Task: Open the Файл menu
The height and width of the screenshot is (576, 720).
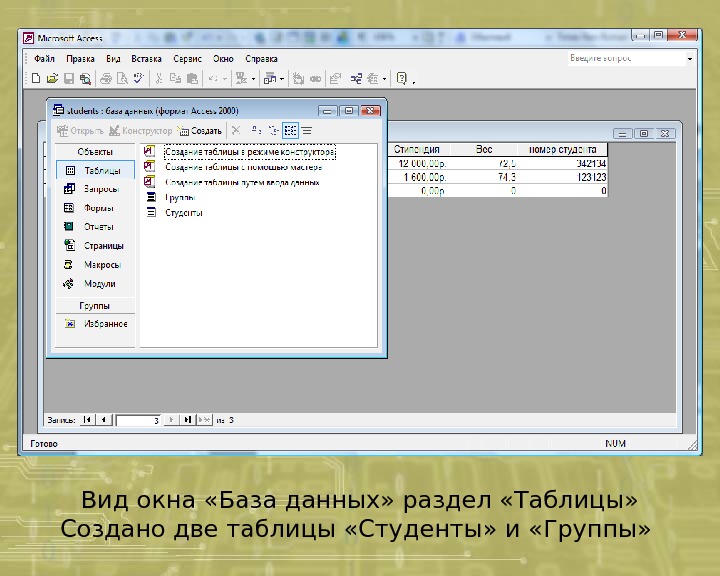Action: [44, 59]
